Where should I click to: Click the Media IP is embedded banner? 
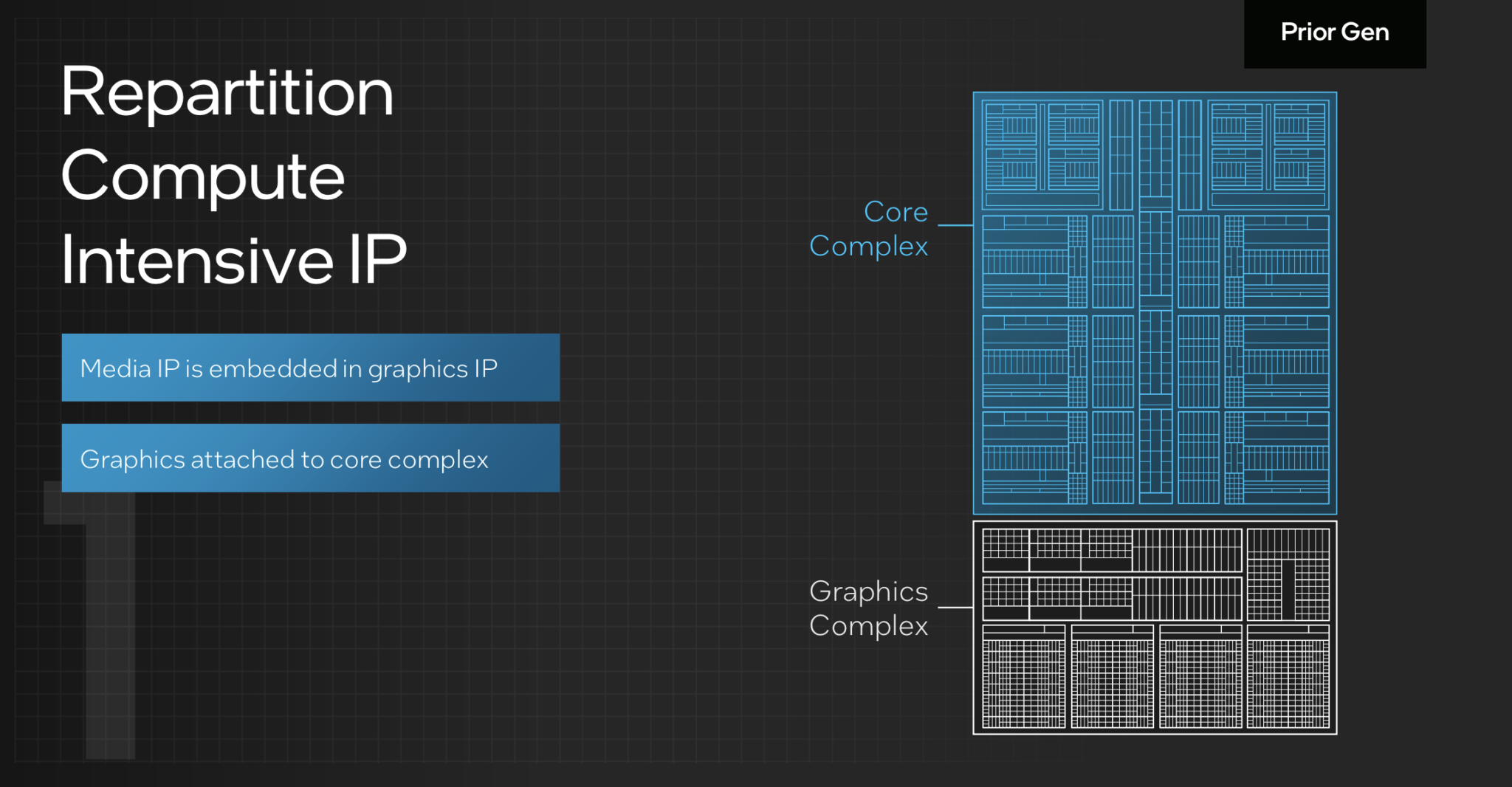[x=310, y=368]
